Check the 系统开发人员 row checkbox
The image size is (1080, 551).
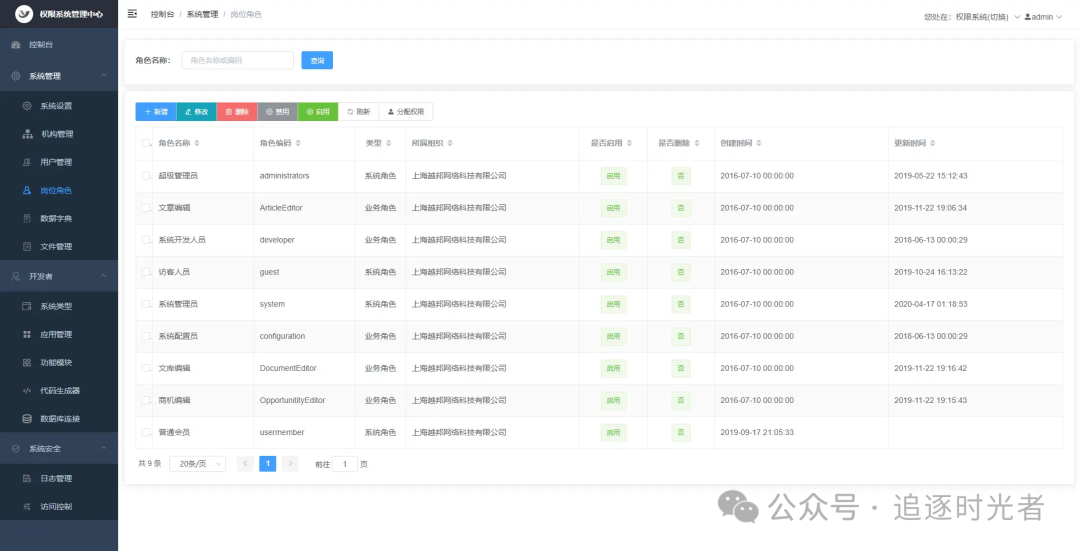[146, 240]
